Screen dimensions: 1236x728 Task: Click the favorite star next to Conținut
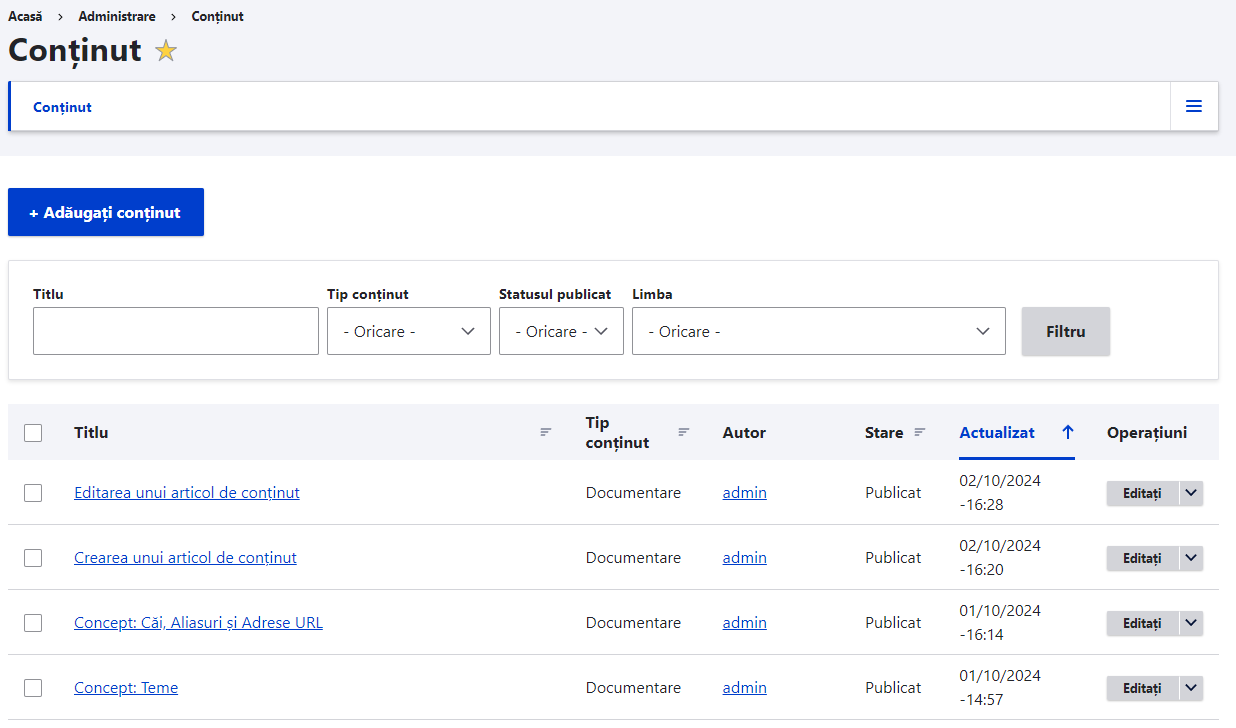pyautogui.click(x=166, y=51)
